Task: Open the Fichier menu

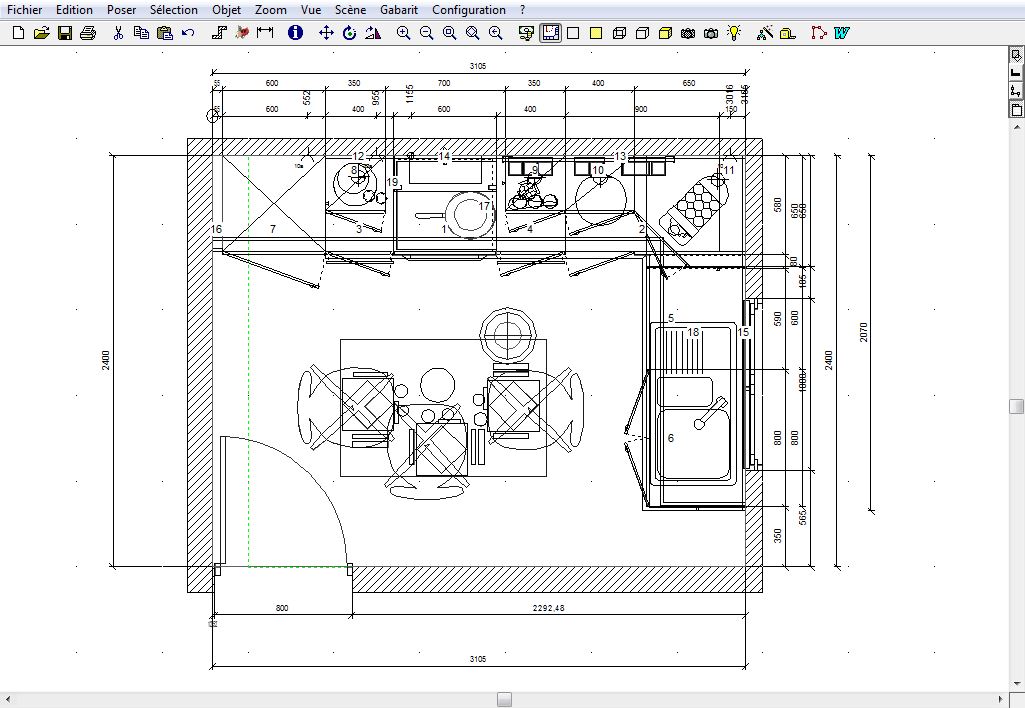Action: point(25,10)
